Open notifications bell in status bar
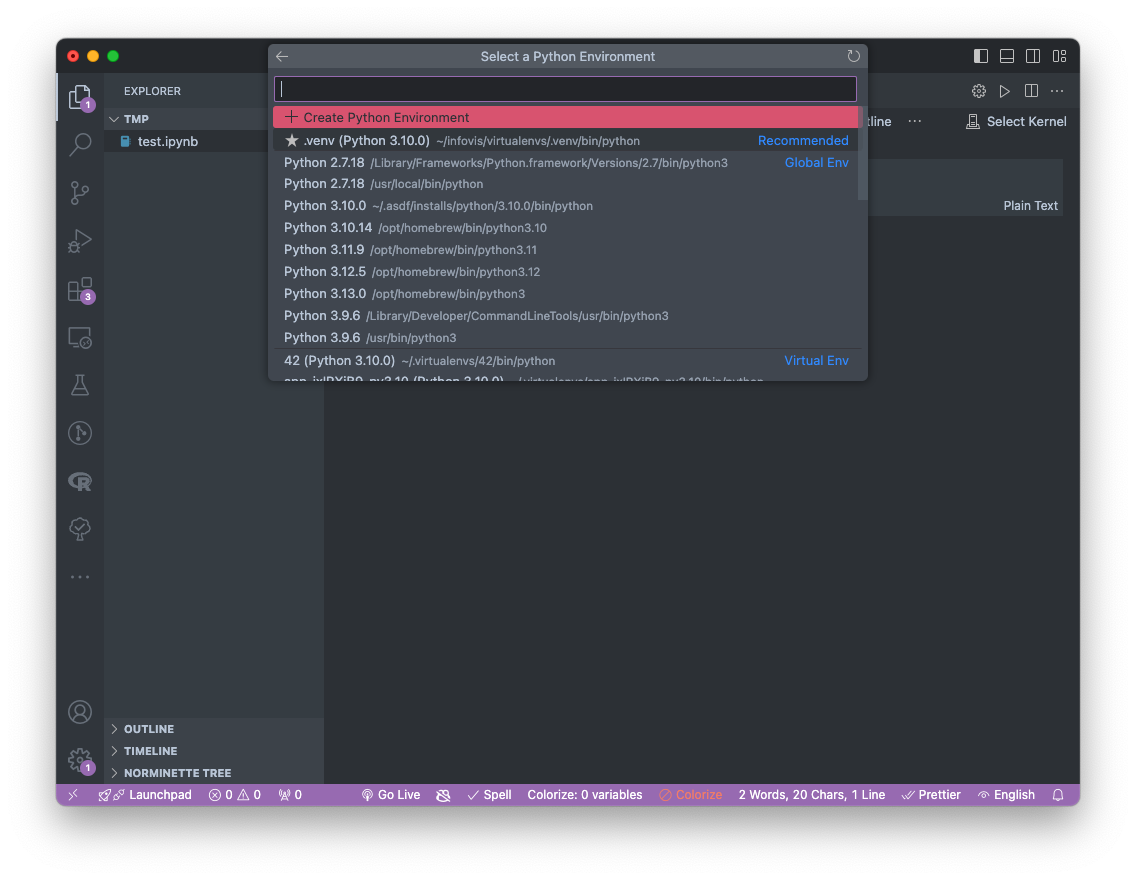Viewport: 1136px width, 880px height. 1058,795
